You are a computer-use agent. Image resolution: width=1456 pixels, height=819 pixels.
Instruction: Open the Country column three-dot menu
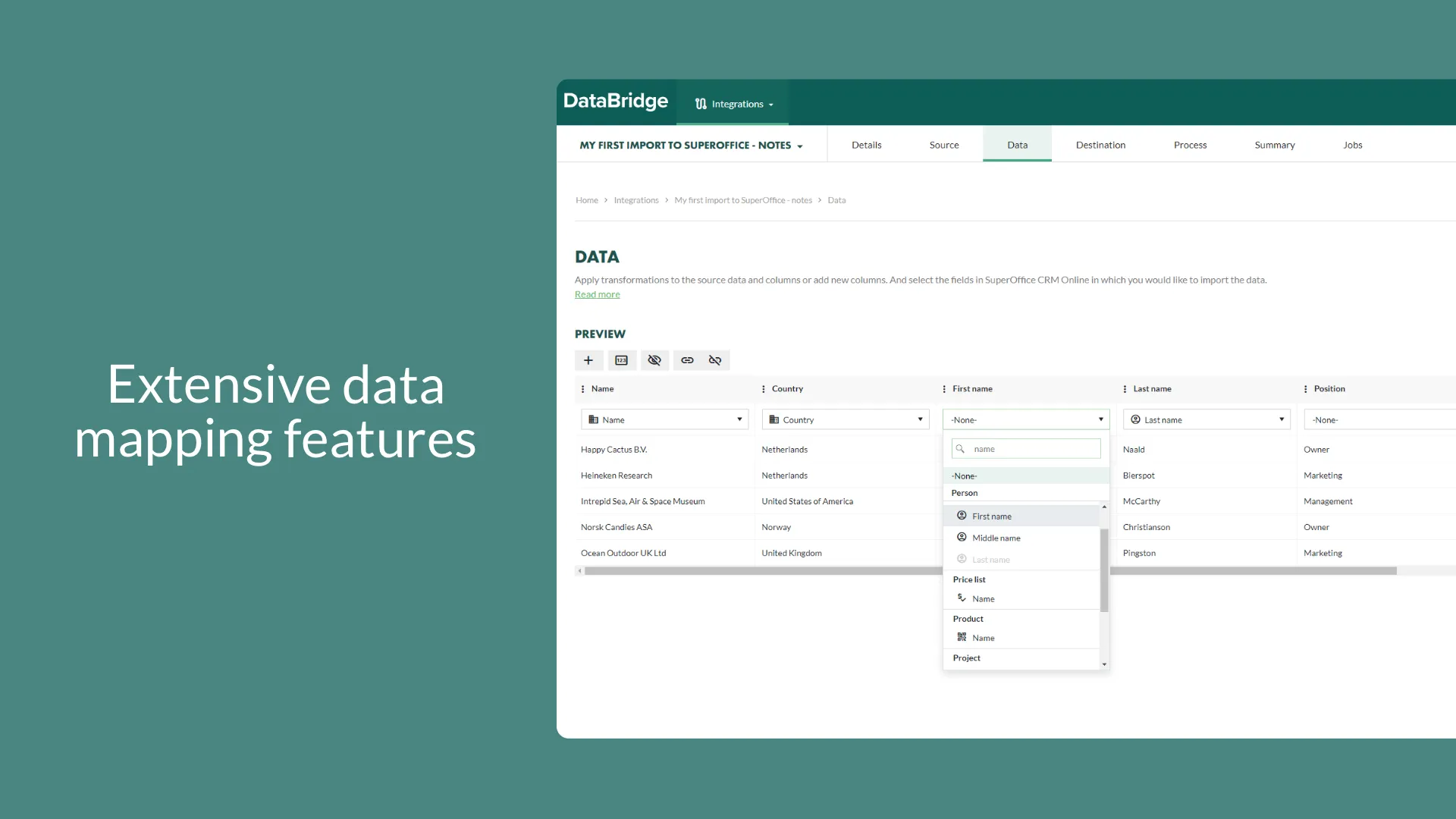point(763,389)
